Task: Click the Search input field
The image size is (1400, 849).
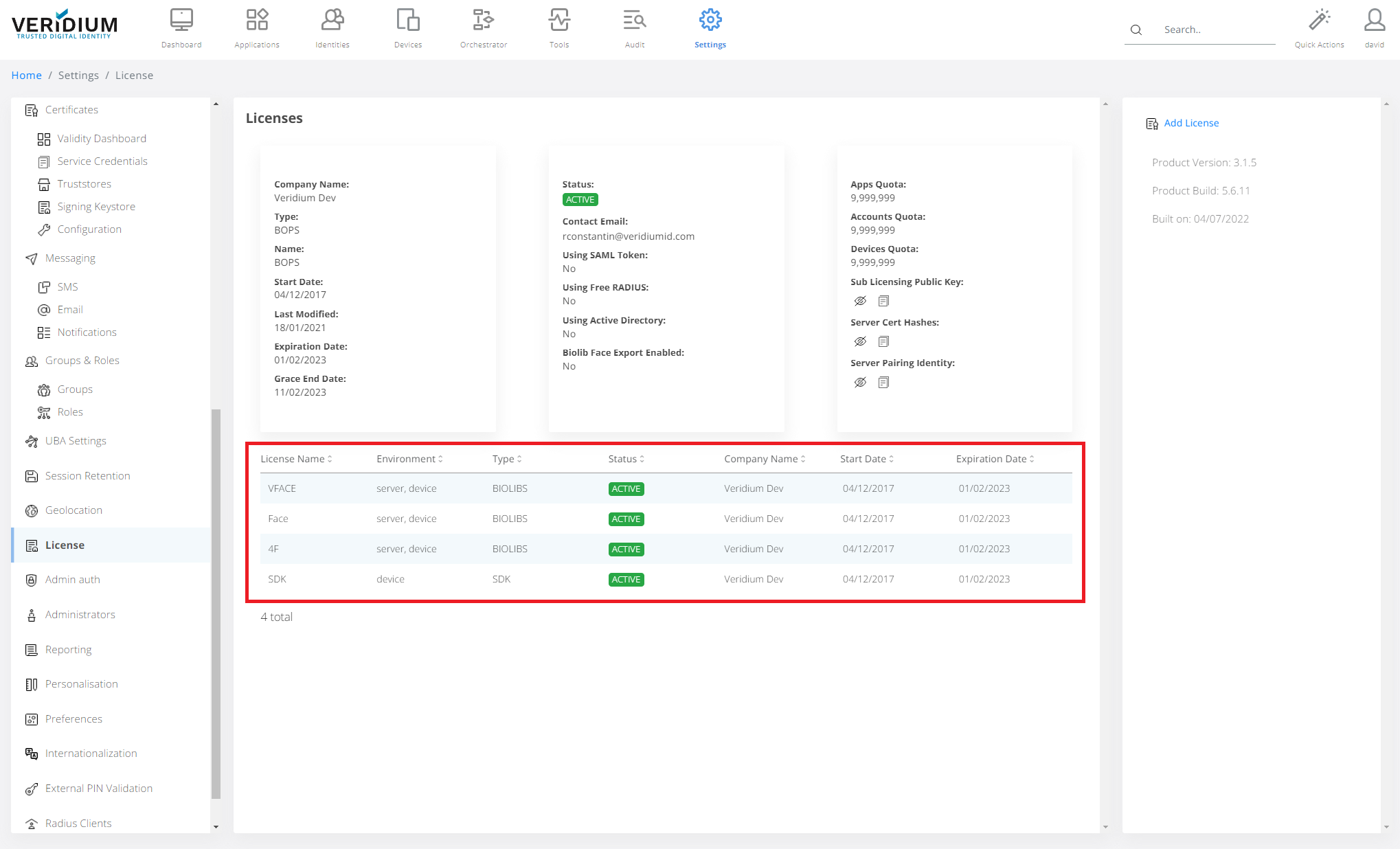Action: [x=1216, y=30]
